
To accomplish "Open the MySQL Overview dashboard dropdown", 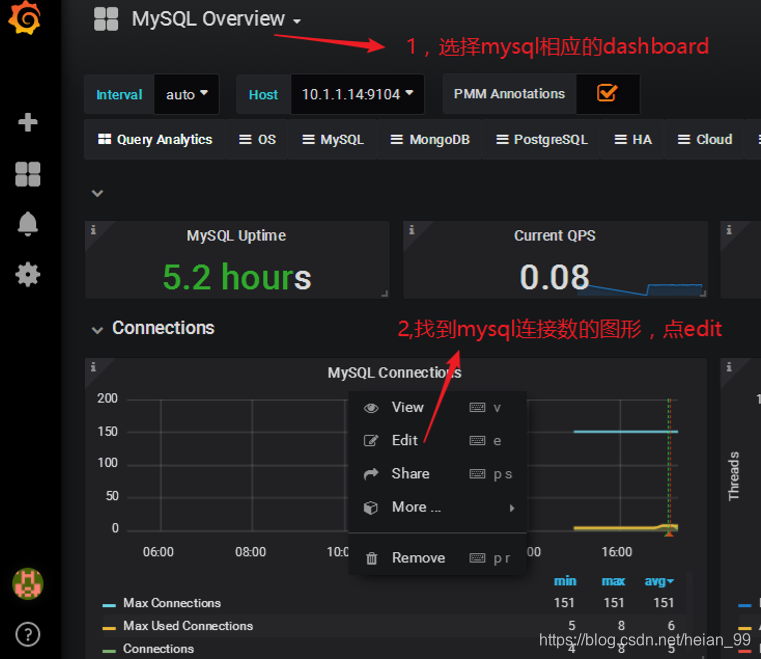I will (x=216, y=19).
